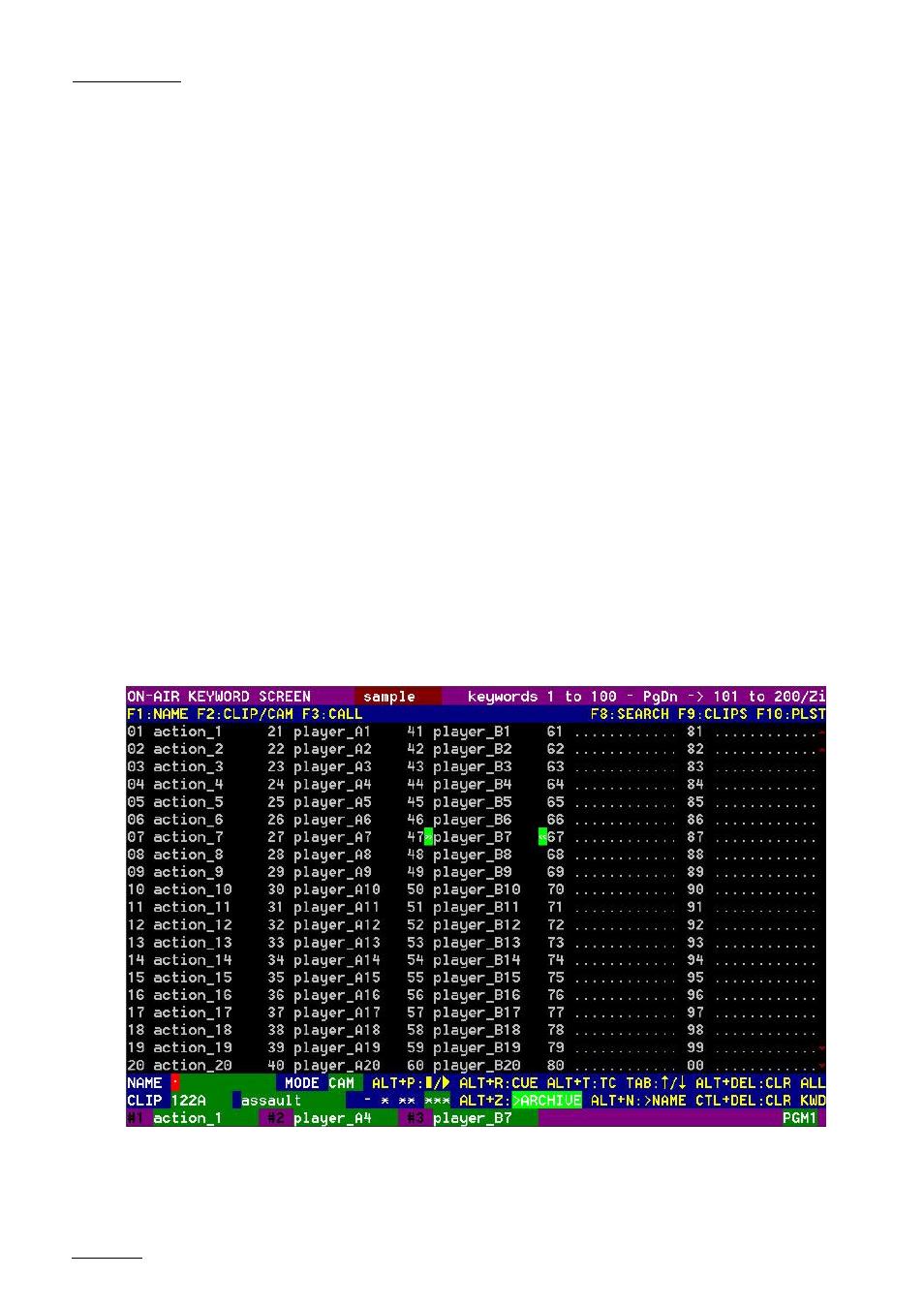Select keyword 56 player_B16

pos(464,995)
